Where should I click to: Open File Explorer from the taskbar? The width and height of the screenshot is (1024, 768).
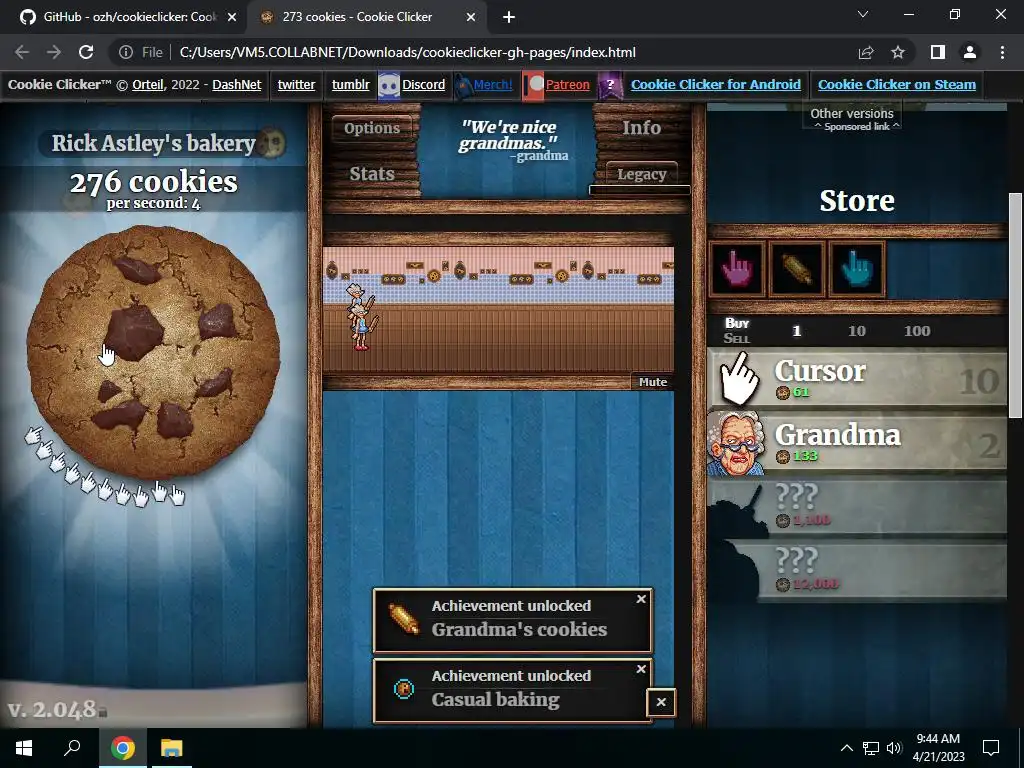coord(172,748)
